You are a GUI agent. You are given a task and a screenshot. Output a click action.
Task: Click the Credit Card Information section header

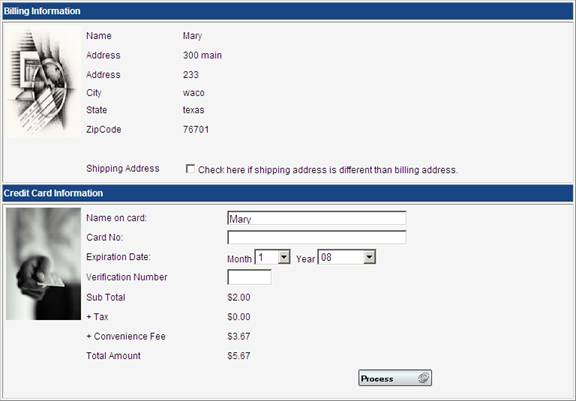tap(288, 193)
